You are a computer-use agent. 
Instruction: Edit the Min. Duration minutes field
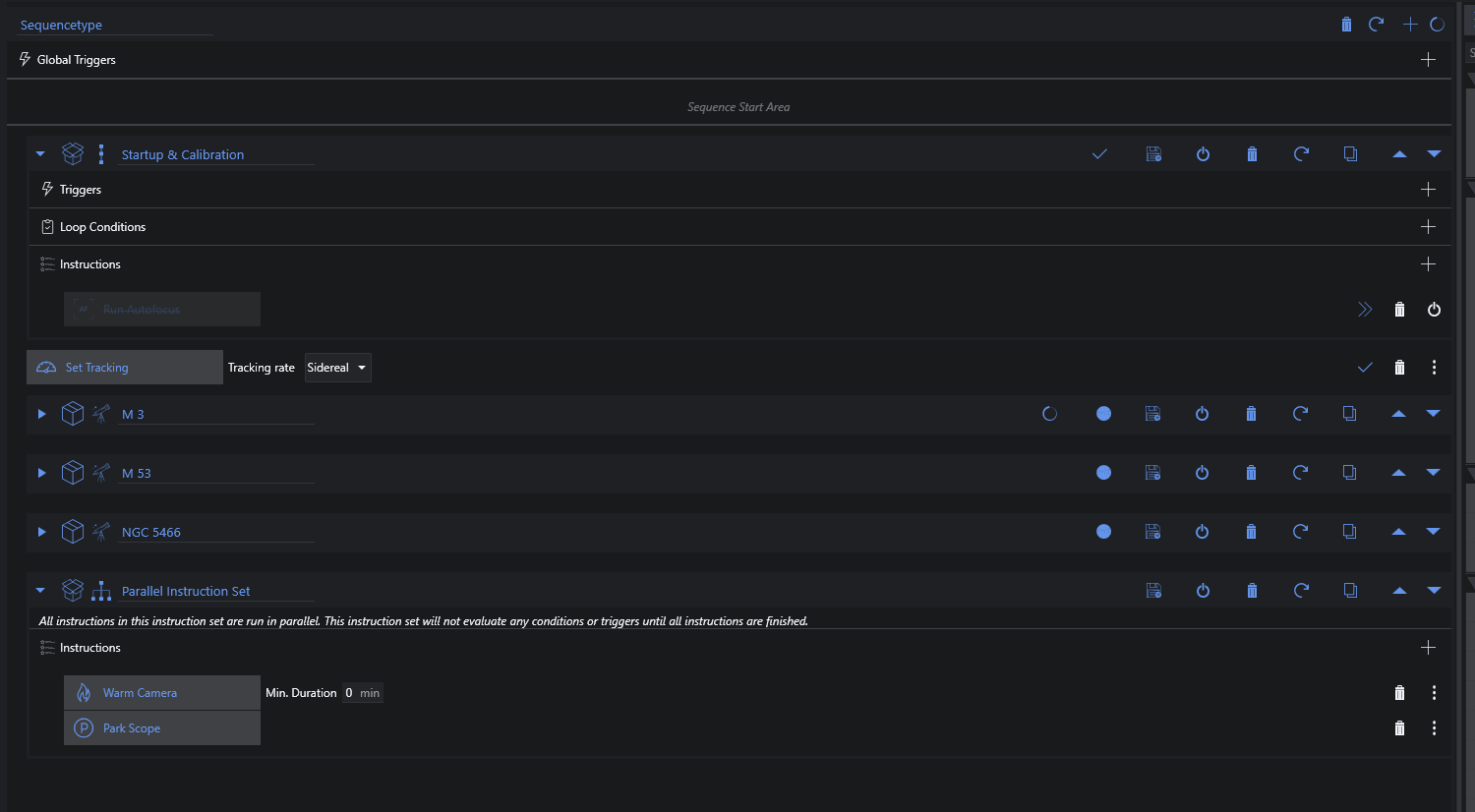tap(349, 693)
